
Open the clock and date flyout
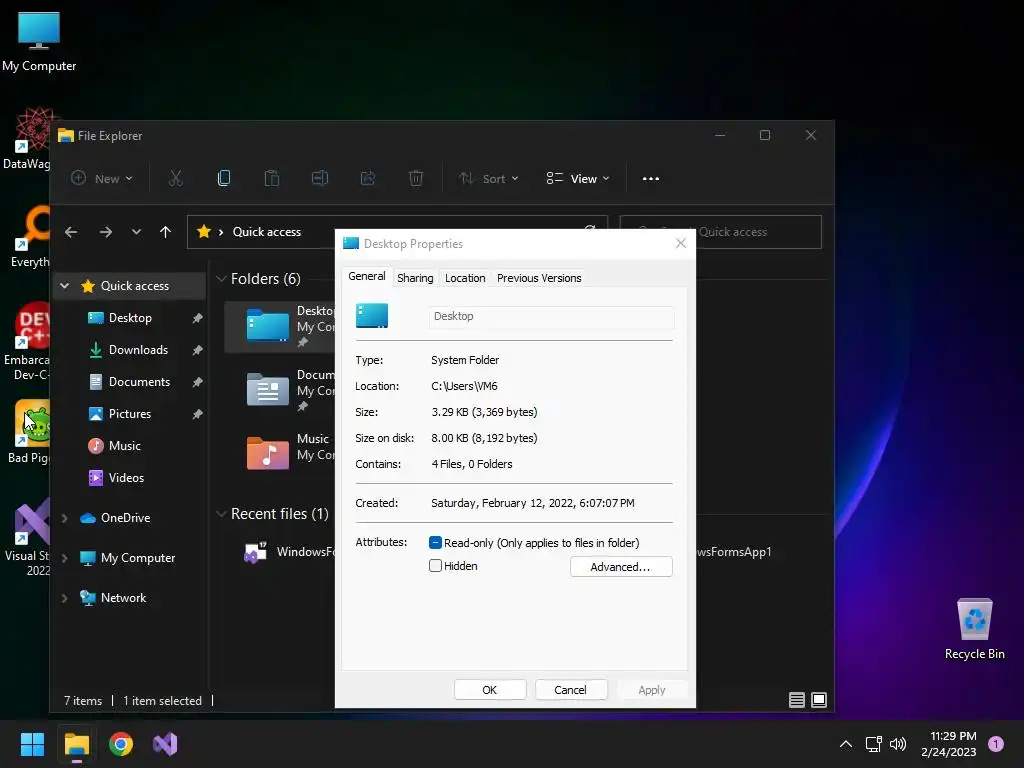click(949, 744)
